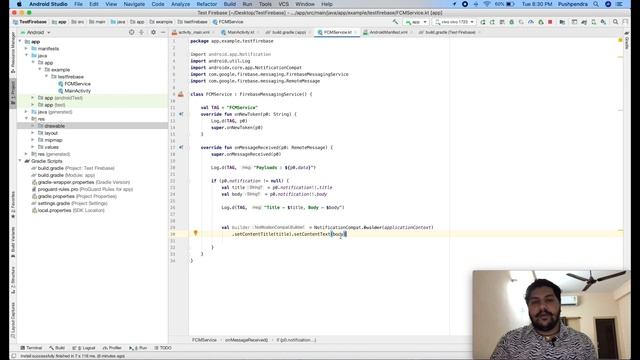
Task: Toggle the Resource Manager side panel
Action: pos(13,52)
